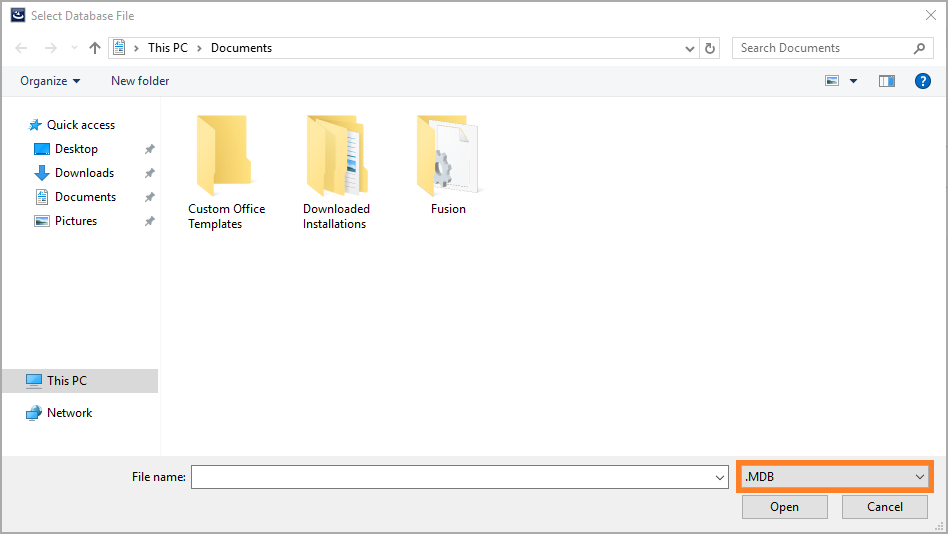Click the pin icon beside Desktop

(x=149, y=149)
